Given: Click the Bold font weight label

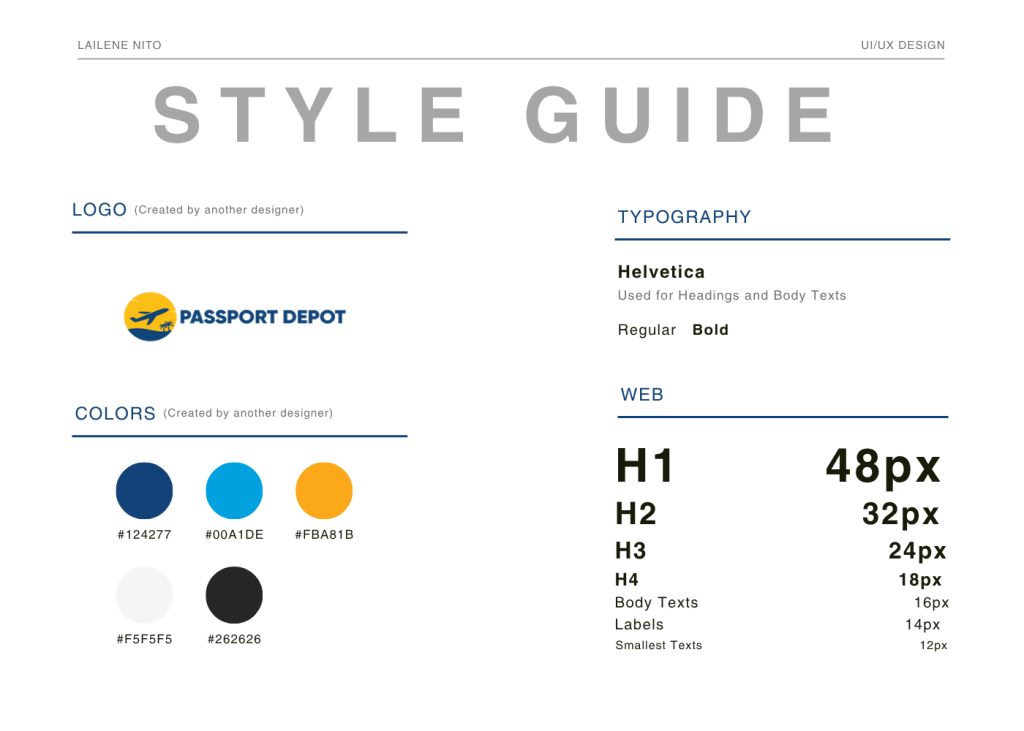Looking at the screenshot, I should tap(710, 330).
